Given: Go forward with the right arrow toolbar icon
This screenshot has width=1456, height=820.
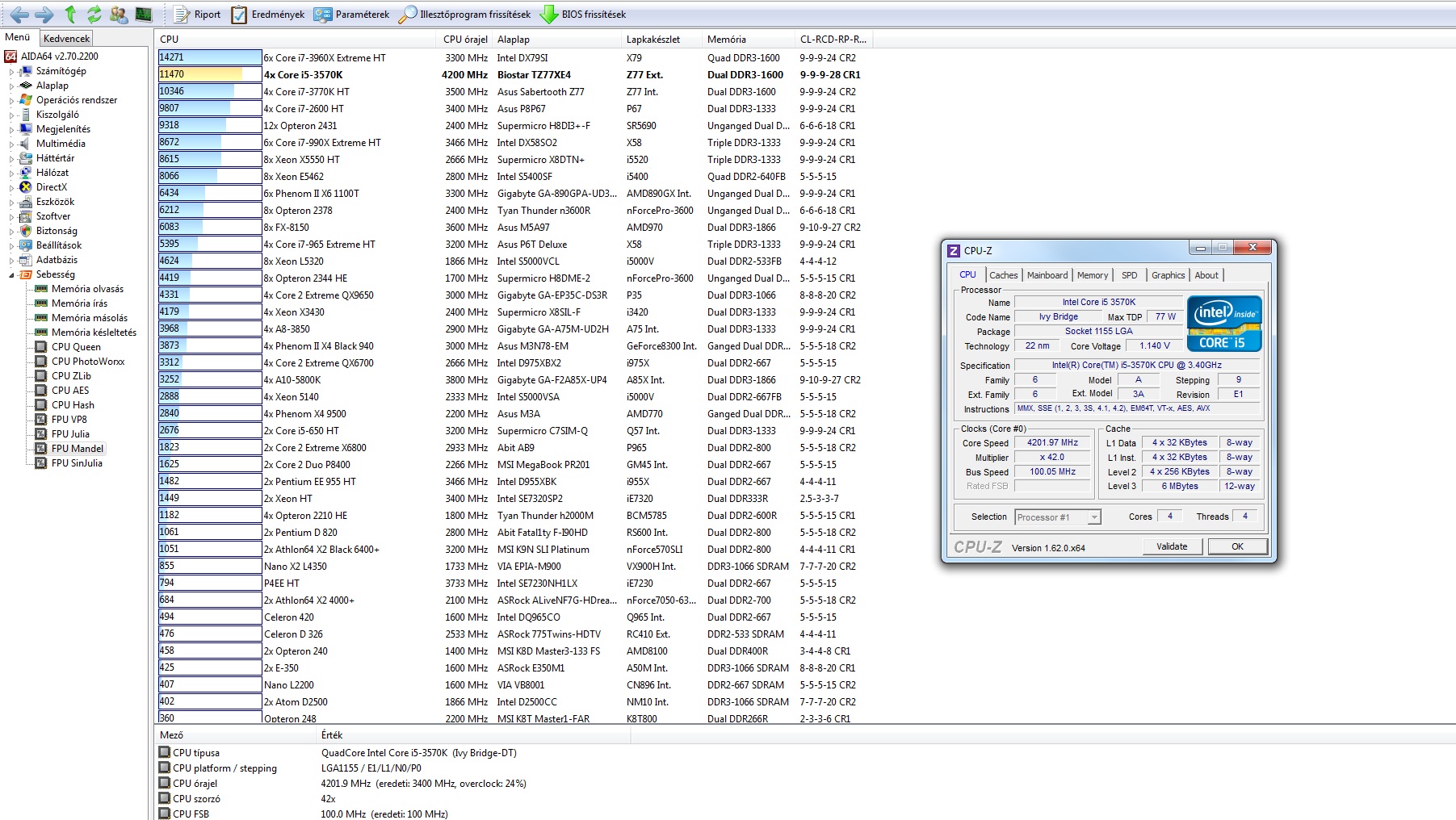Looking at the screenshot, I should coord(44,15).
